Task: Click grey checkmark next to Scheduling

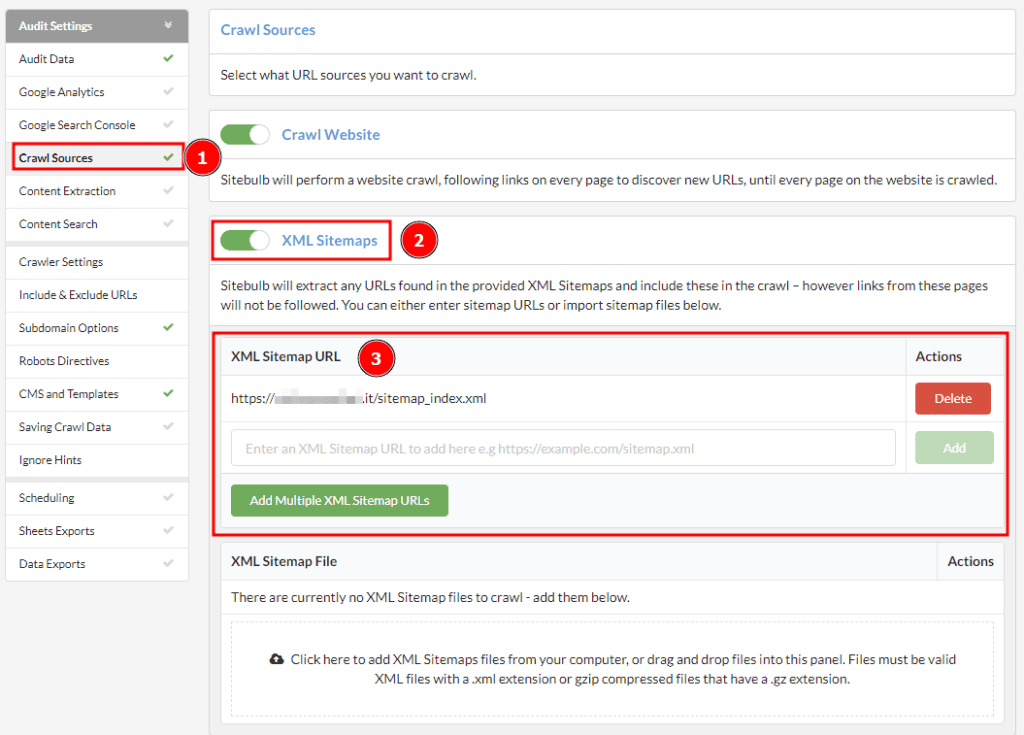Action: pos(168,497)
